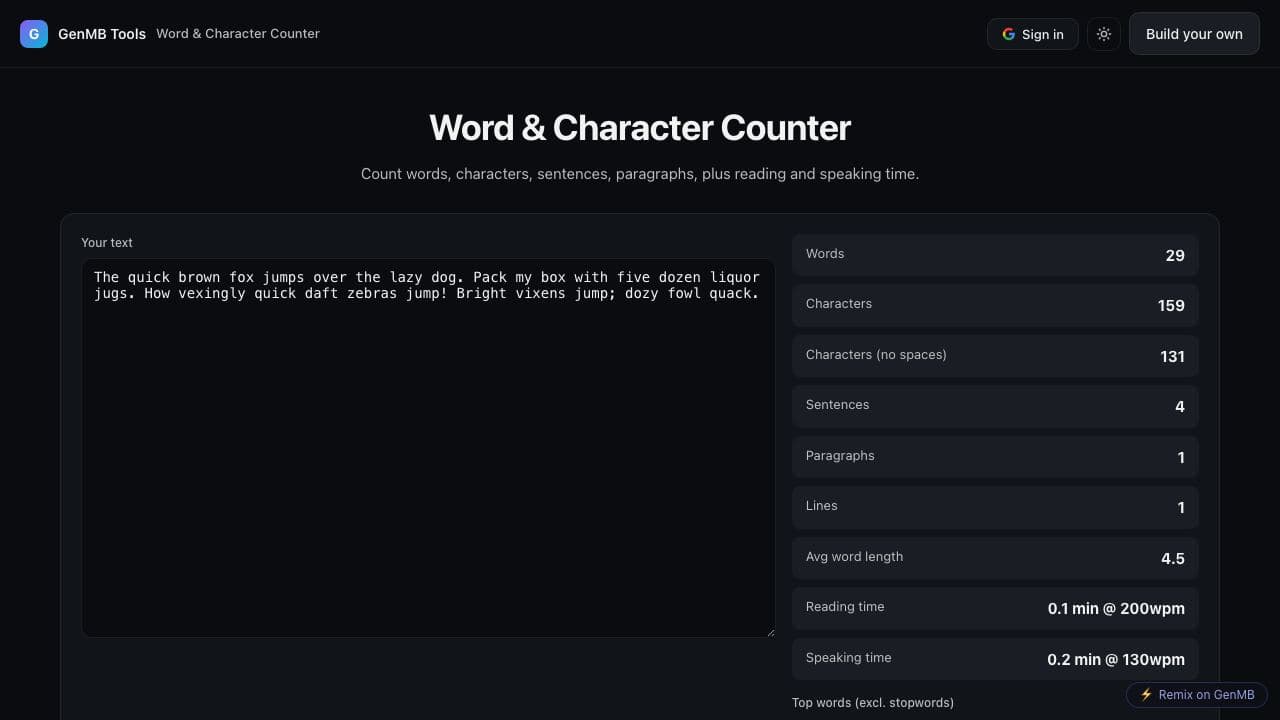Click the Words count value 29
This screenshot has height=720, width=1280.
tap(1175, 256)
